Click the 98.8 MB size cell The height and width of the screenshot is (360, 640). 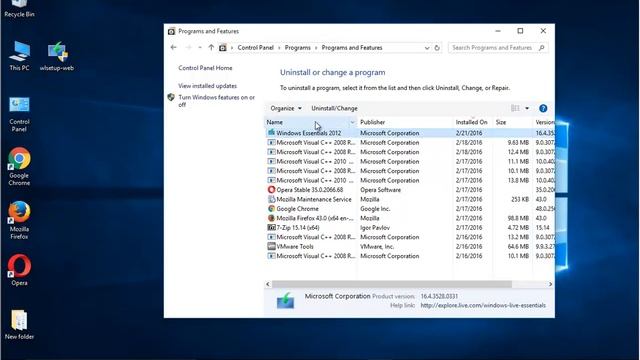click(x=518, y=218)
